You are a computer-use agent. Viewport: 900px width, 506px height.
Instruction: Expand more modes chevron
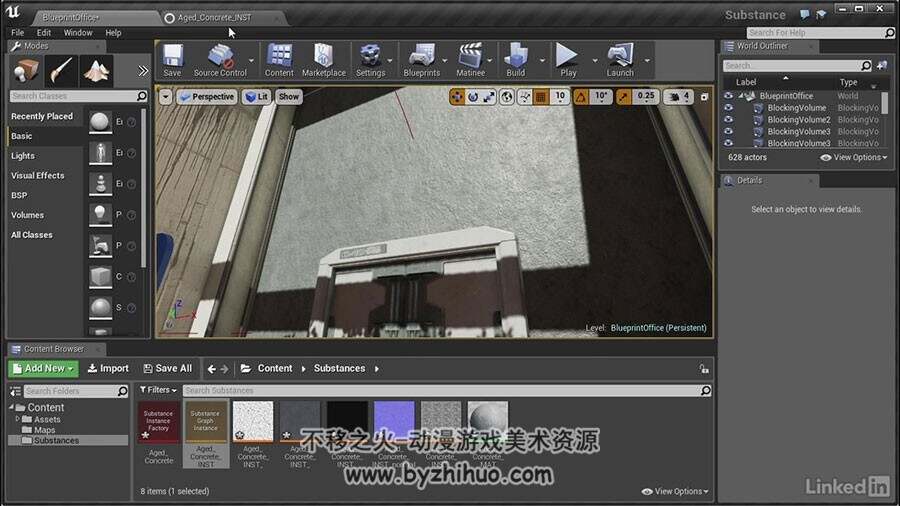[x=142, y=71]
